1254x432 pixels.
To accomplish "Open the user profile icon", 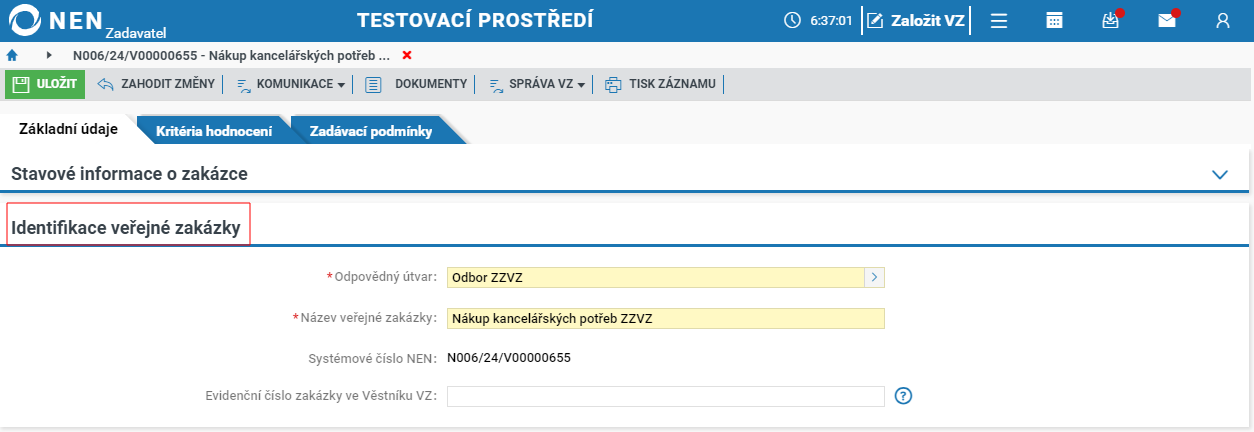I will point(1222,20).
